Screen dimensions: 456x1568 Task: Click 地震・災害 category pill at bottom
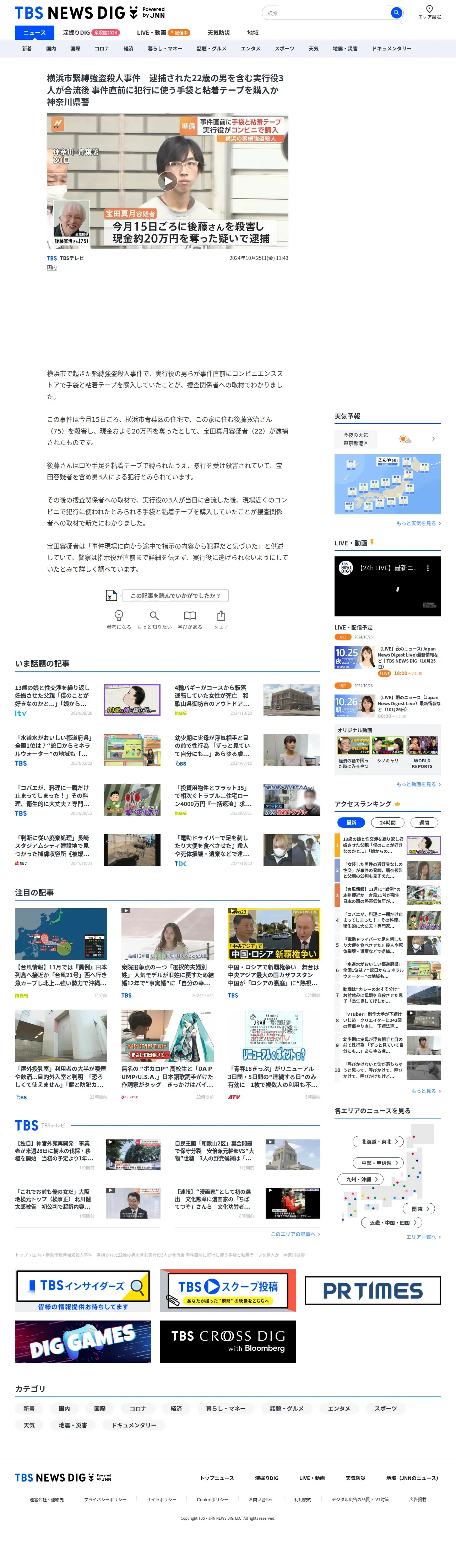(x=73, y=1425)
